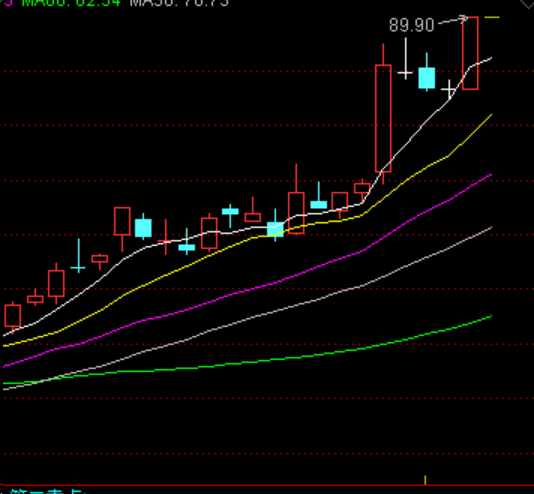This screenshot has height=494, width=534.
Task: Click the short yellow dash beside last candle
Action: (x=492, y=17)
